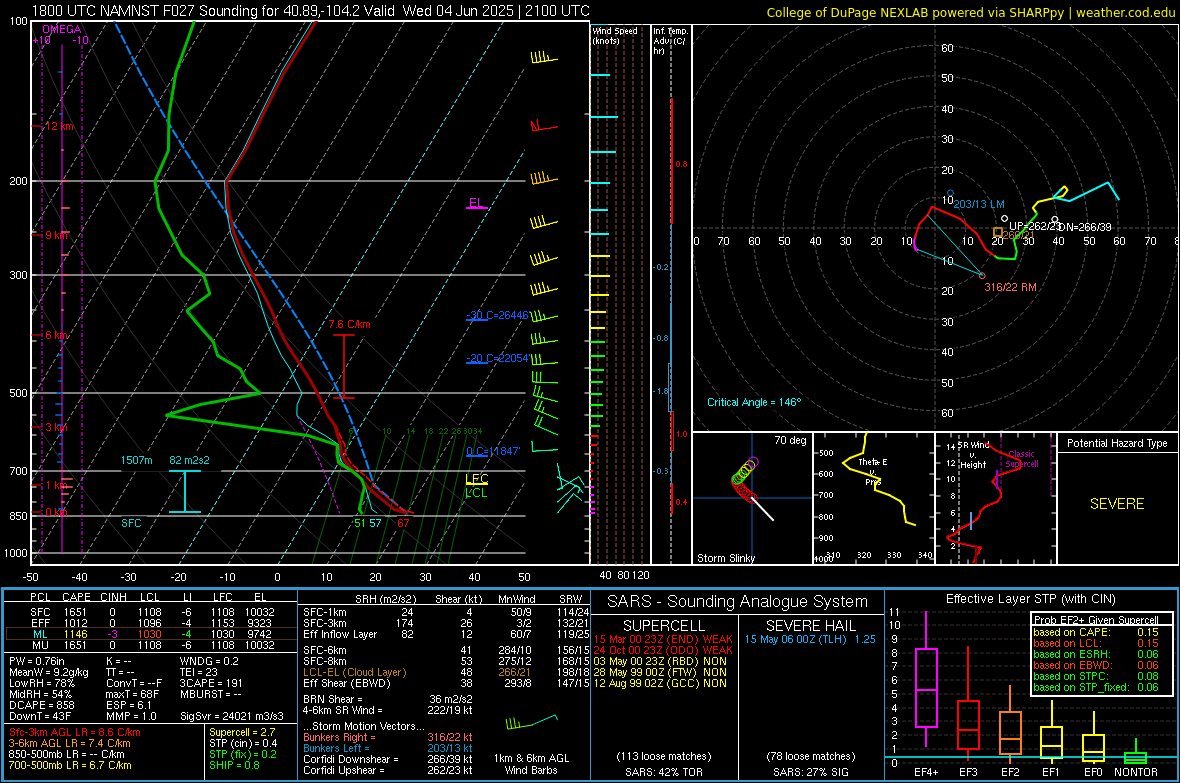Viewport: 1180px width, 783px height.
Task: Click the 82 m2s2 helicity label
Action: pos(190,460)
